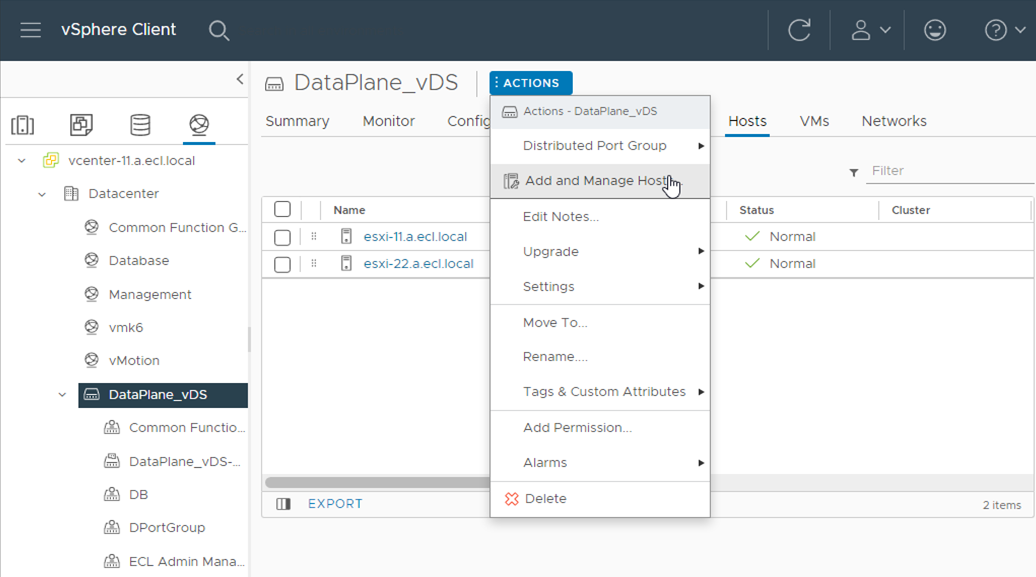Click the Filter input field
1036x577 pixels.
950,171
